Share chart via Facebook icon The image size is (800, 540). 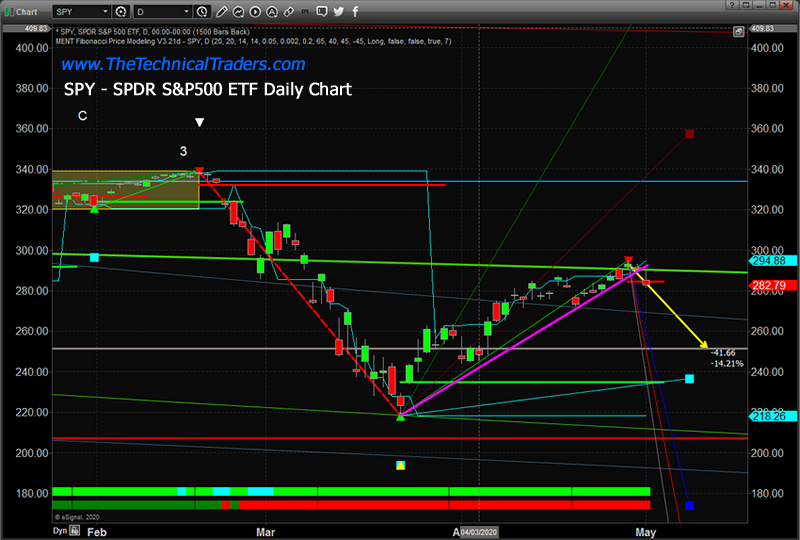pos(355,11)
